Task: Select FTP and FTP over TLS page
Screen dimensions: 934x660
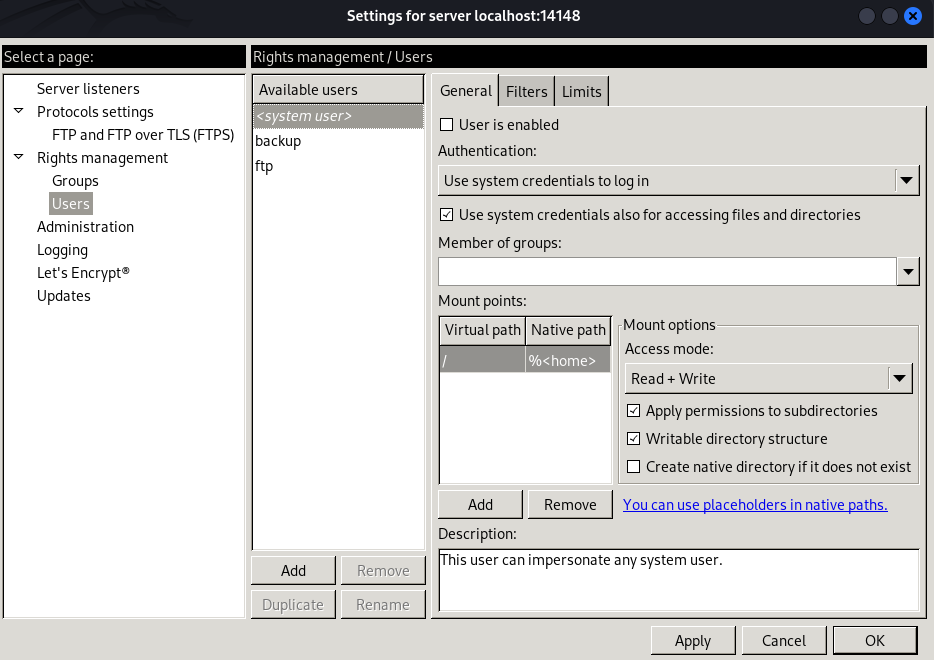Action: tap(143, 135)
